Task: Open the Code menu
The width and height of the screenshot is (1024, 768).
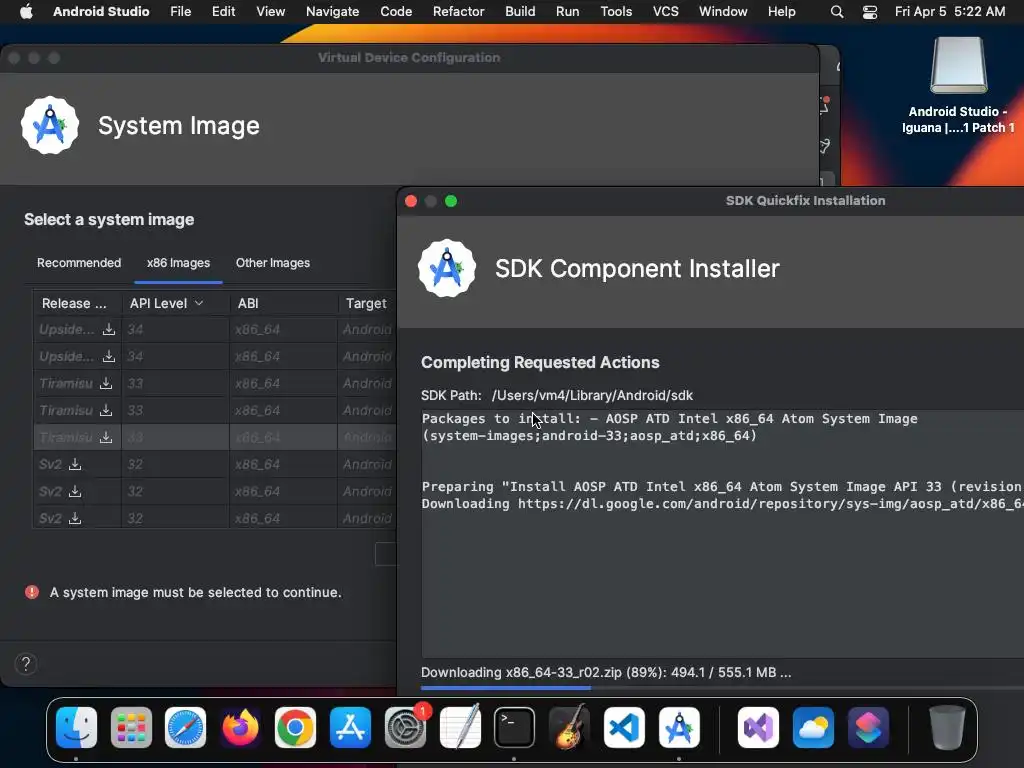Action: (x=396, y=12)
